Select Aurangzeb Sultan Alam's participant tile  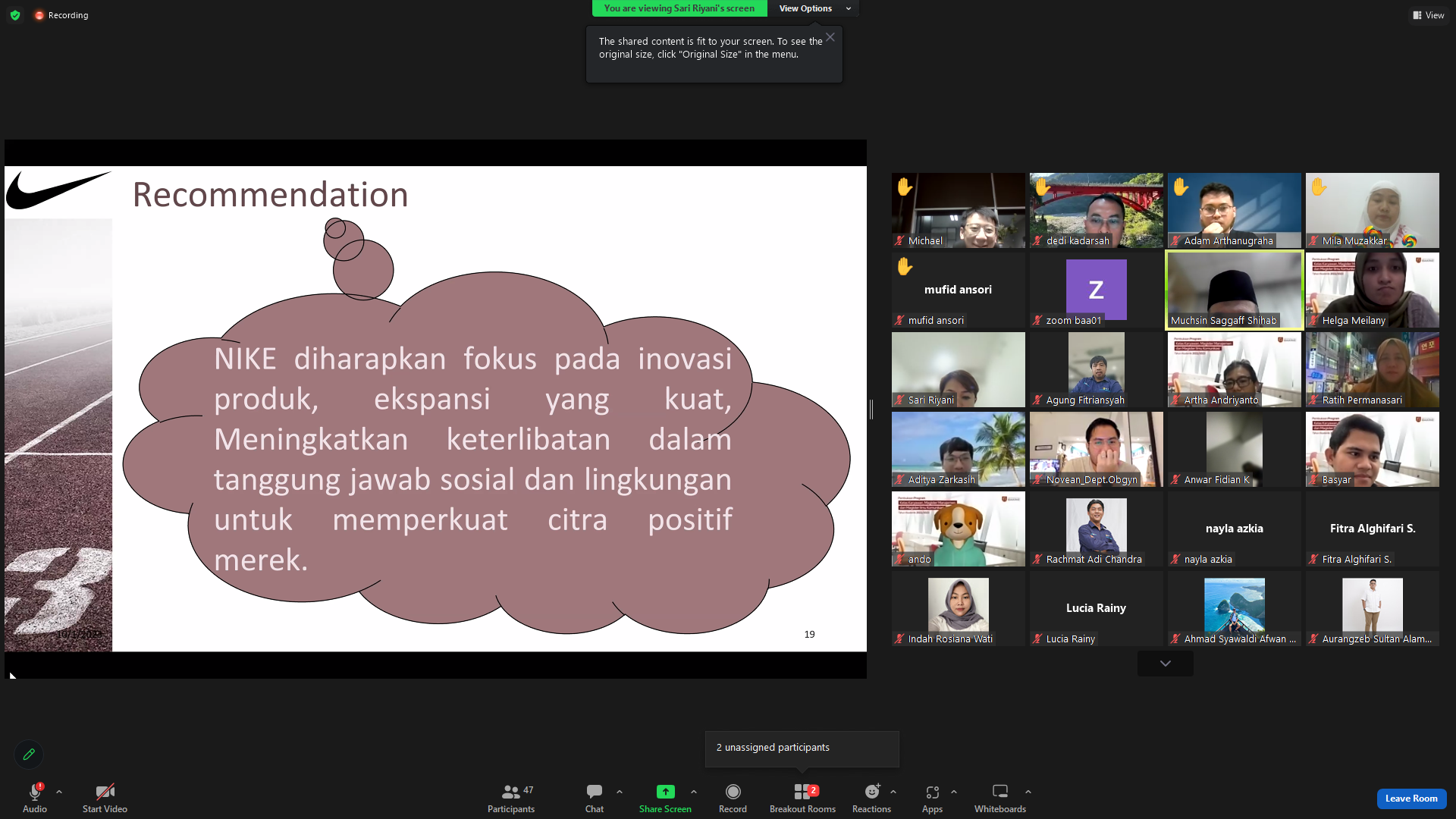[1373, 608]
